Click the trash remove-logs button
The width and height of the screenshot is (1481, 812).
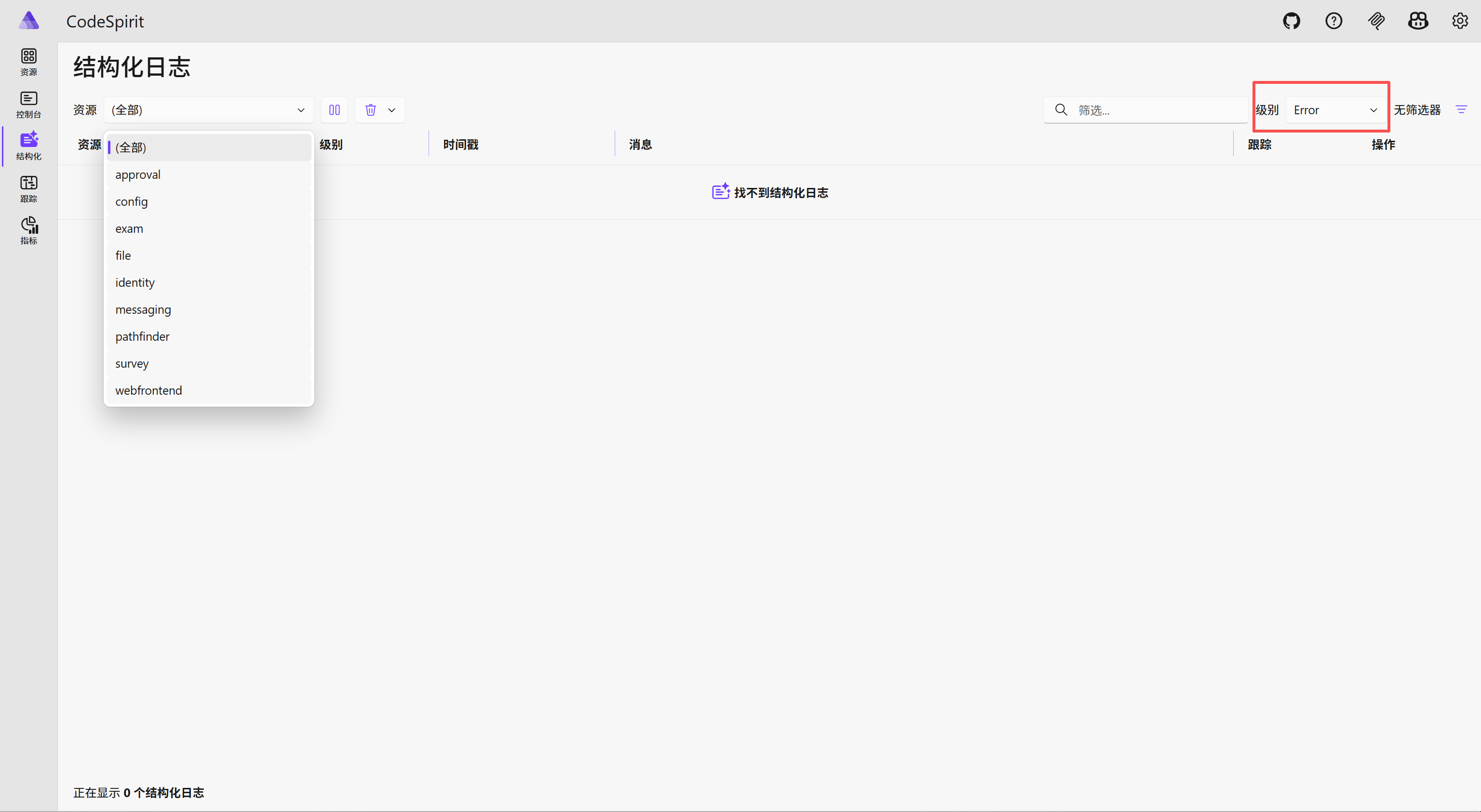click(x=371, y=110)
